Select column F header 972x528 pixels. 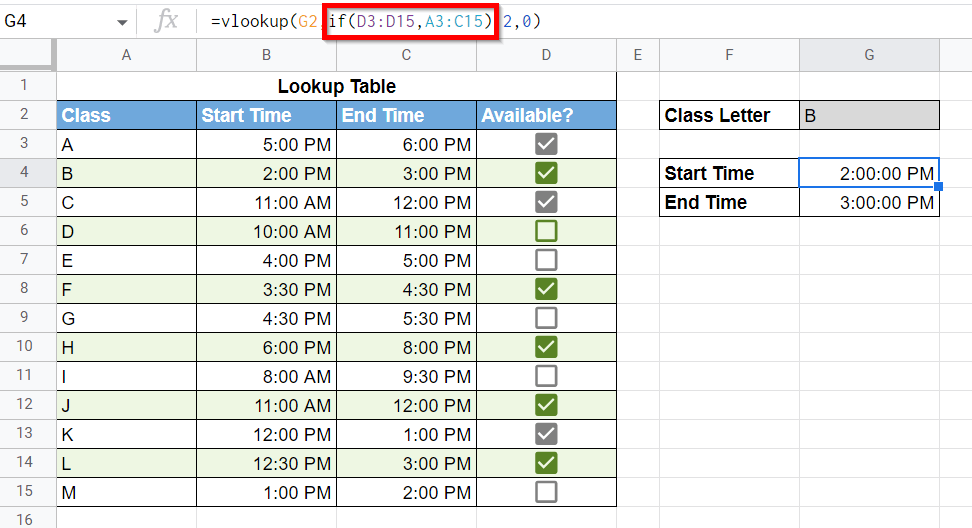(x=730, y=55)
